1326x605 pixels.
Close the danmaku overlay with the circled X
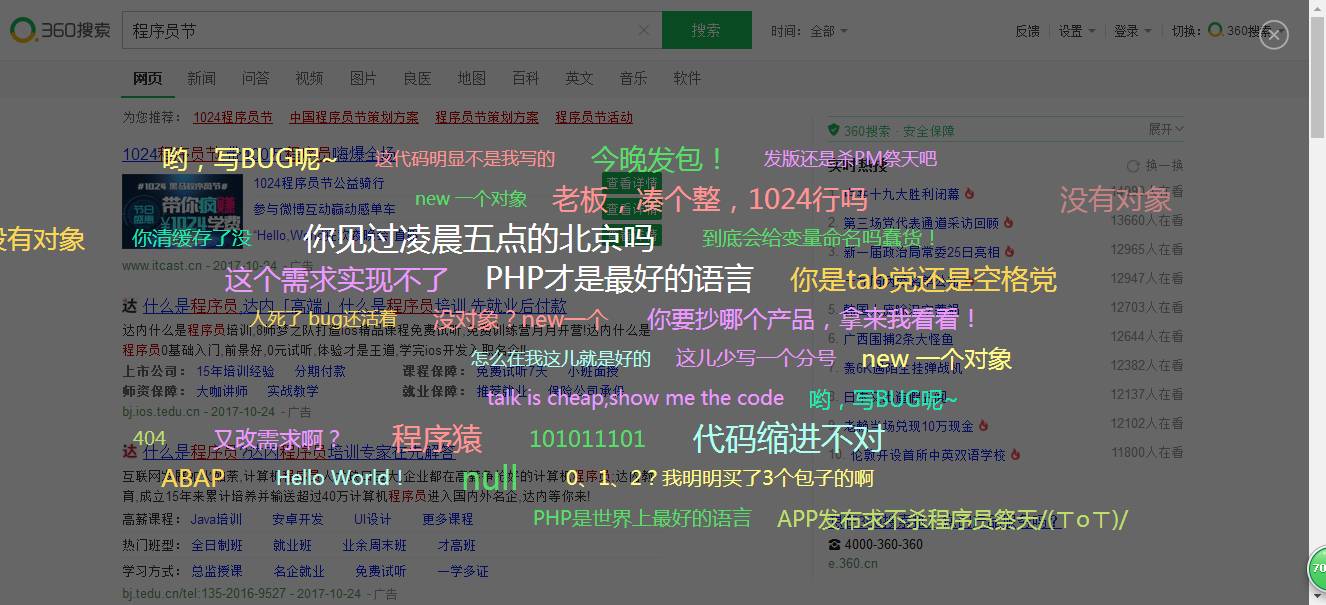coord(1273,35)
